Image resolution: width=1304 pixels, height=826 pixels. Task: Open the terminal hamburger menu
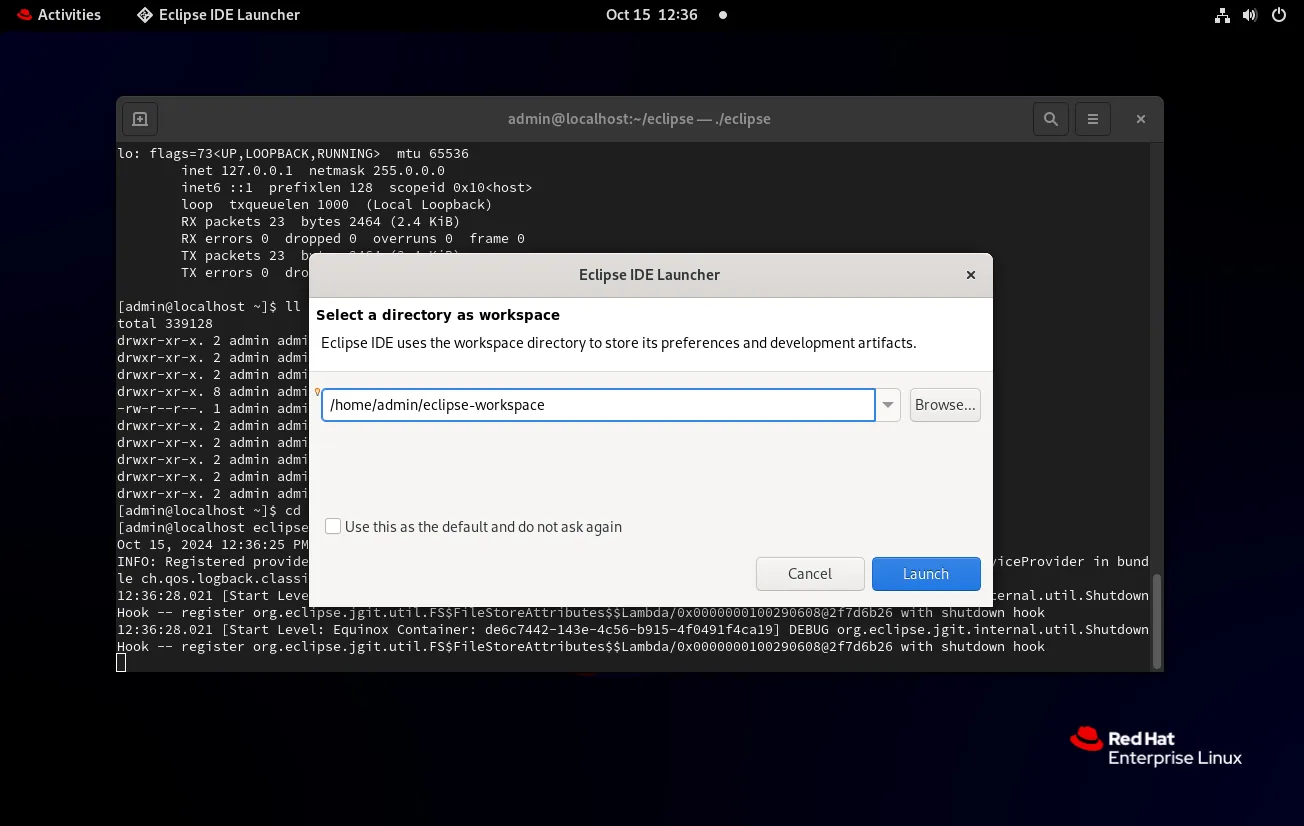1093,119
